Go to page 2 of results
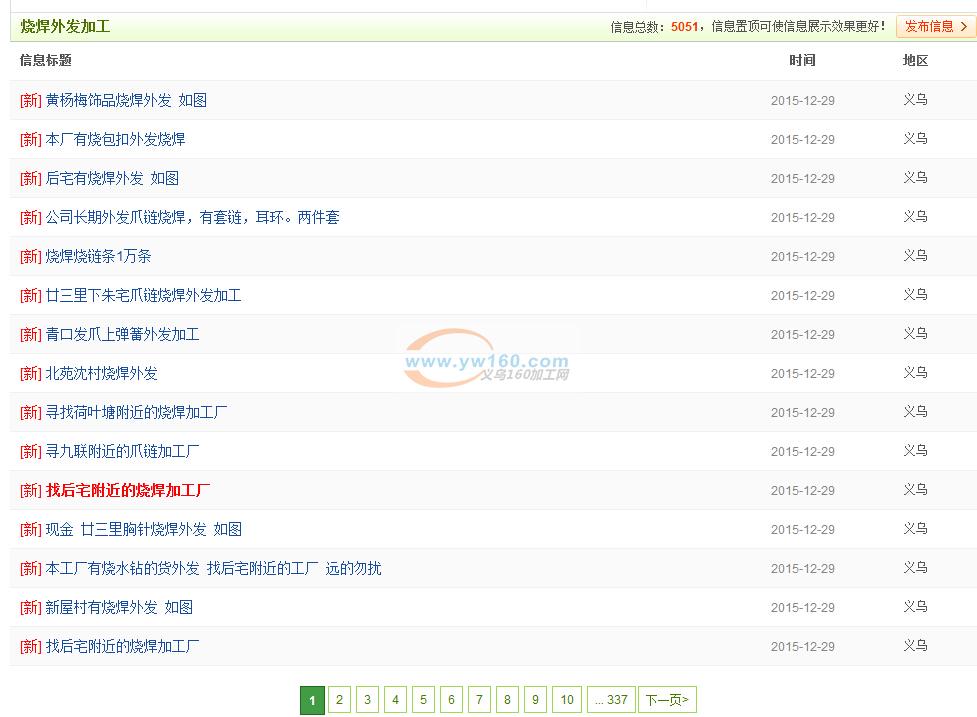Screen dimensions: 977x717 340,700
